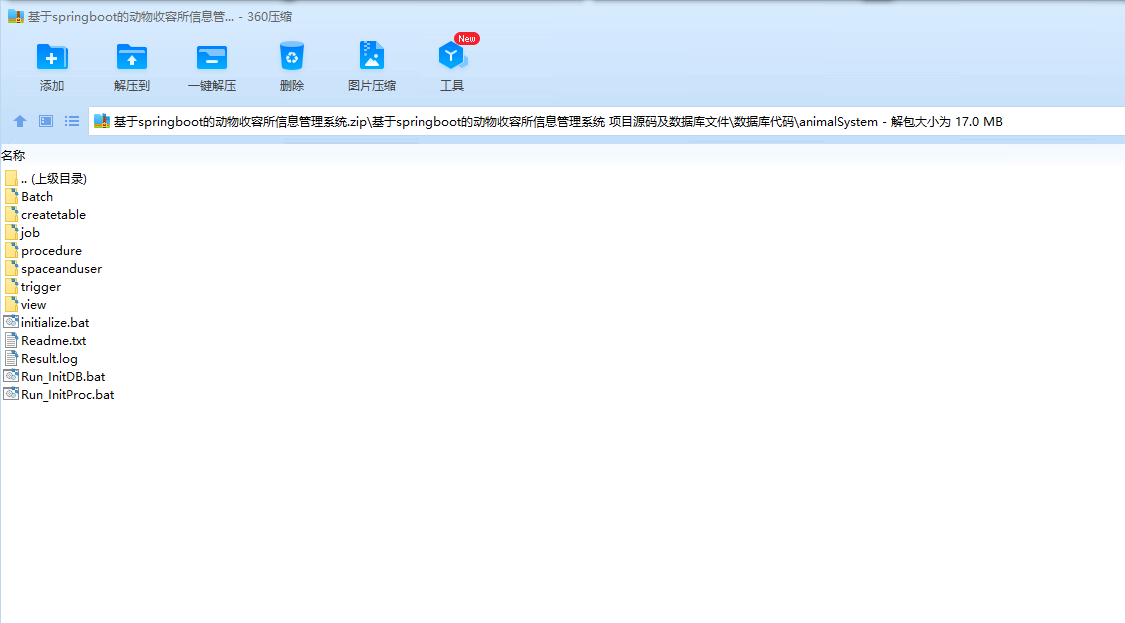Go up one level with the arrow icon

20,121
